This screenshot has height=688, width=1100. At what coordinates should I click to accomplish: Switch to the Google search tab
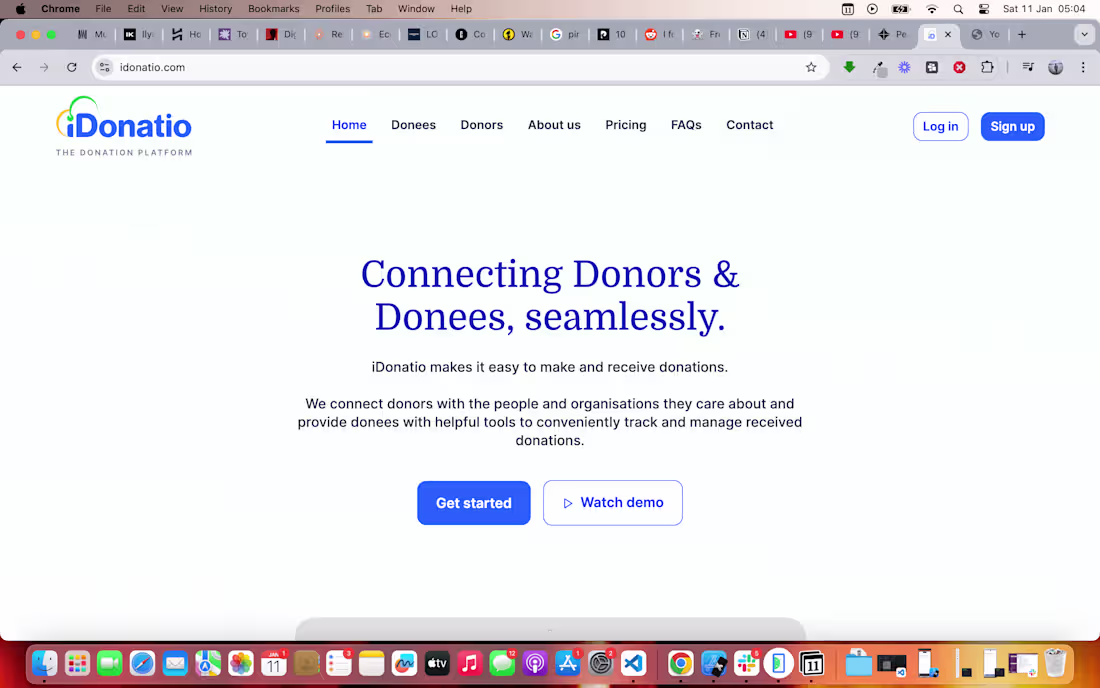coord(565,34)
